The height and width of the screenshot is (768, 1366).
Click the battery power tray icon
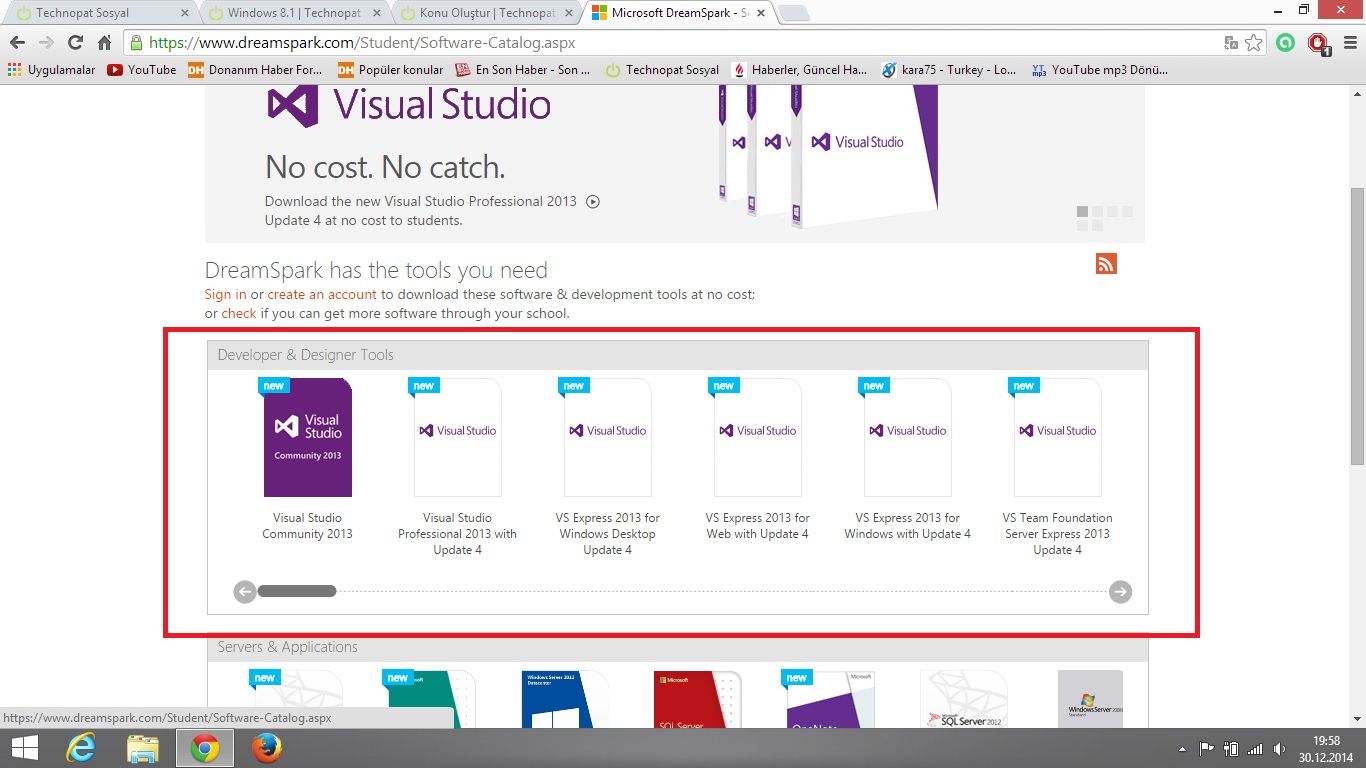click(x=1231, y=749)
